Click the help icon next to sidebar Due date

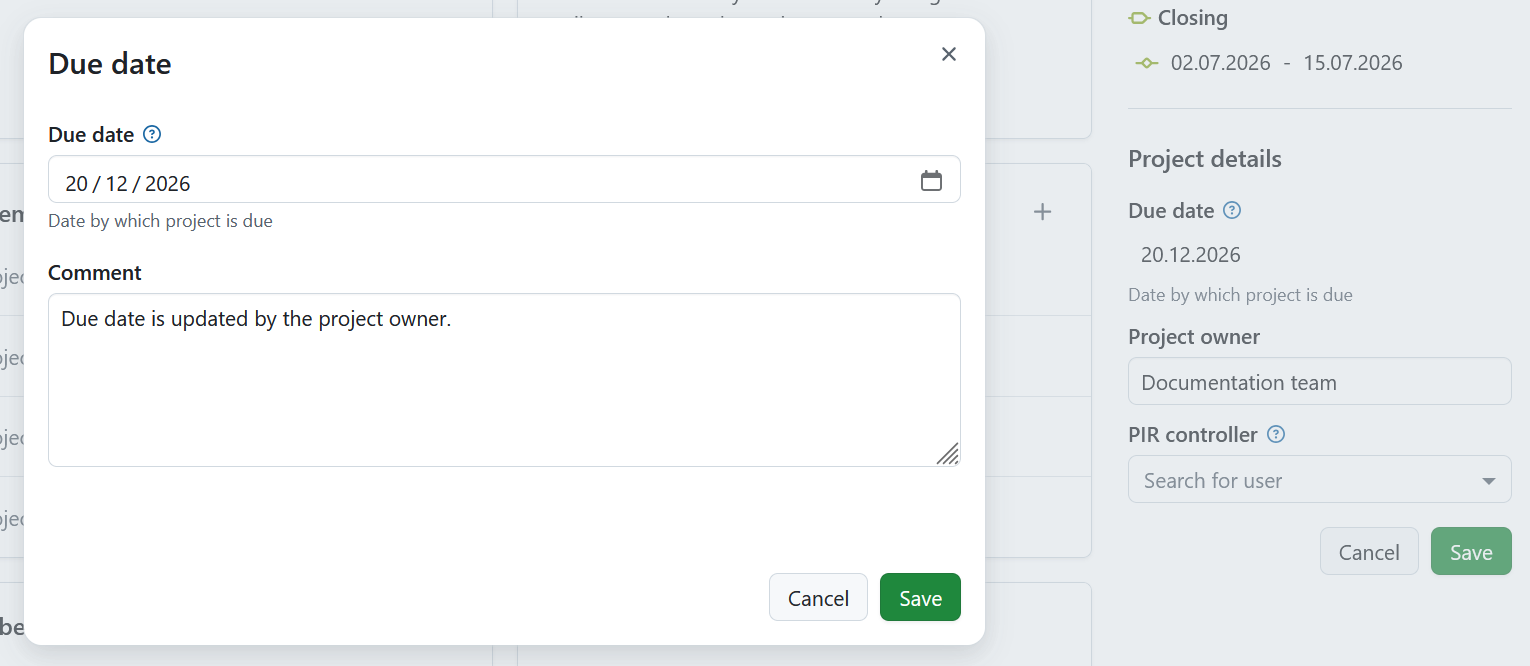coord(1233,210)
